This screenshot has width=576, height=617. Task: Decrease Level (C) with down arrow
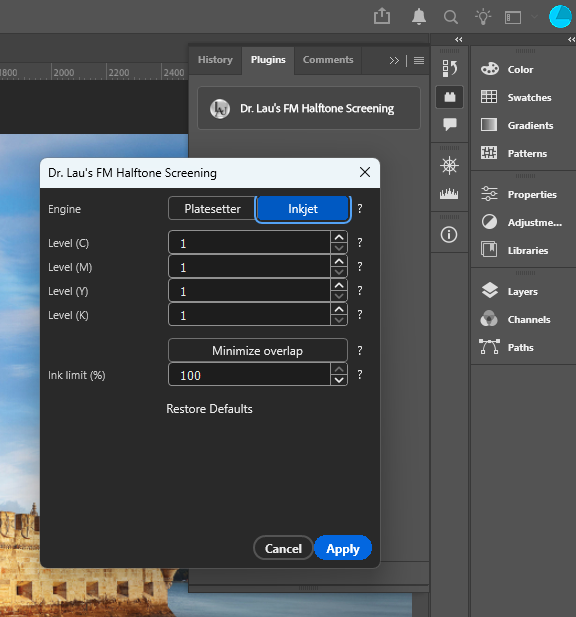point(339,248)
